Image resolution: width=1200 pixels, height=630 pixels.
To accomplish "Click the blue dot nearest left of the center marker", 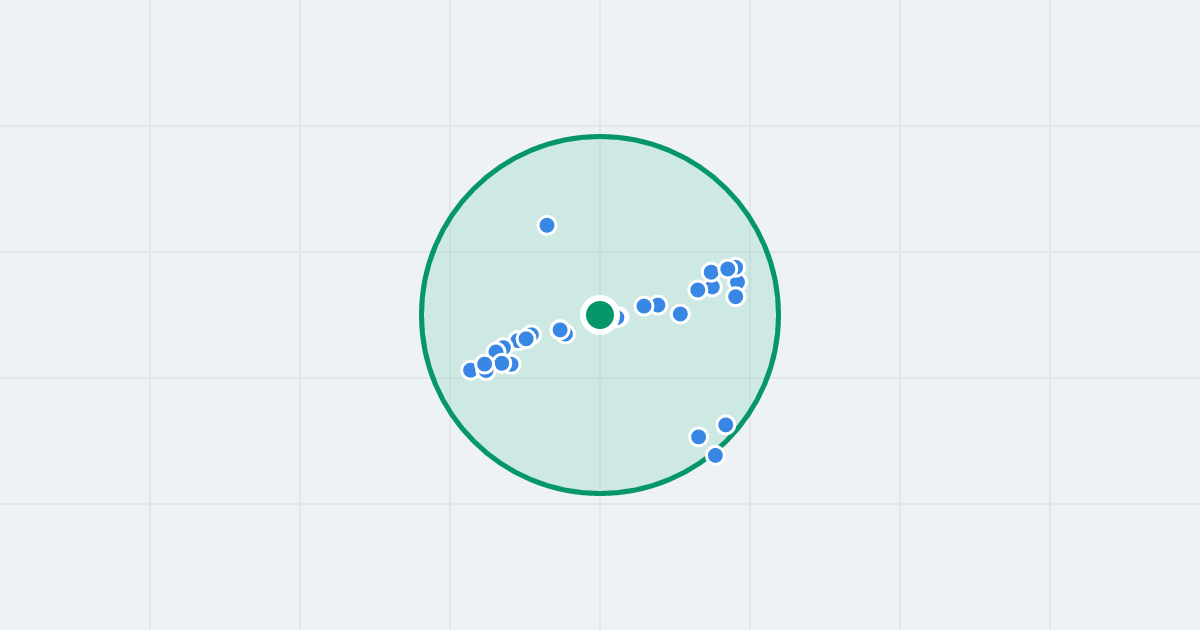I will (x=560, y=329).
